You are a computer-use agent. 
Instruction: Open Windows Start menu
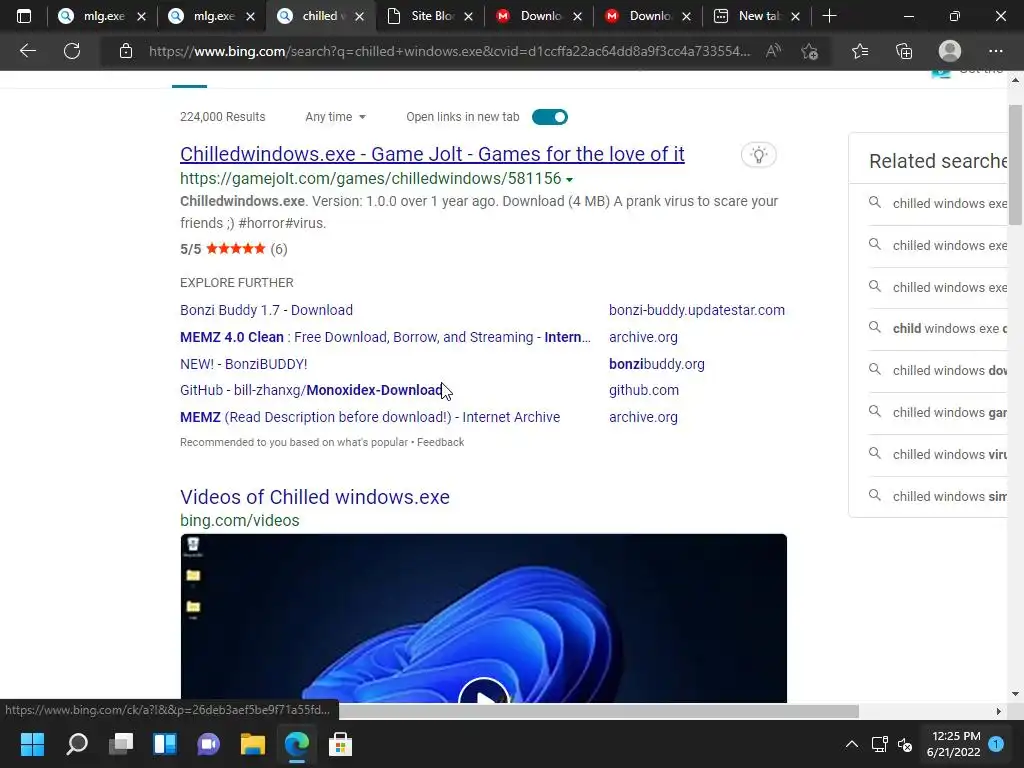tap(32, 744)
